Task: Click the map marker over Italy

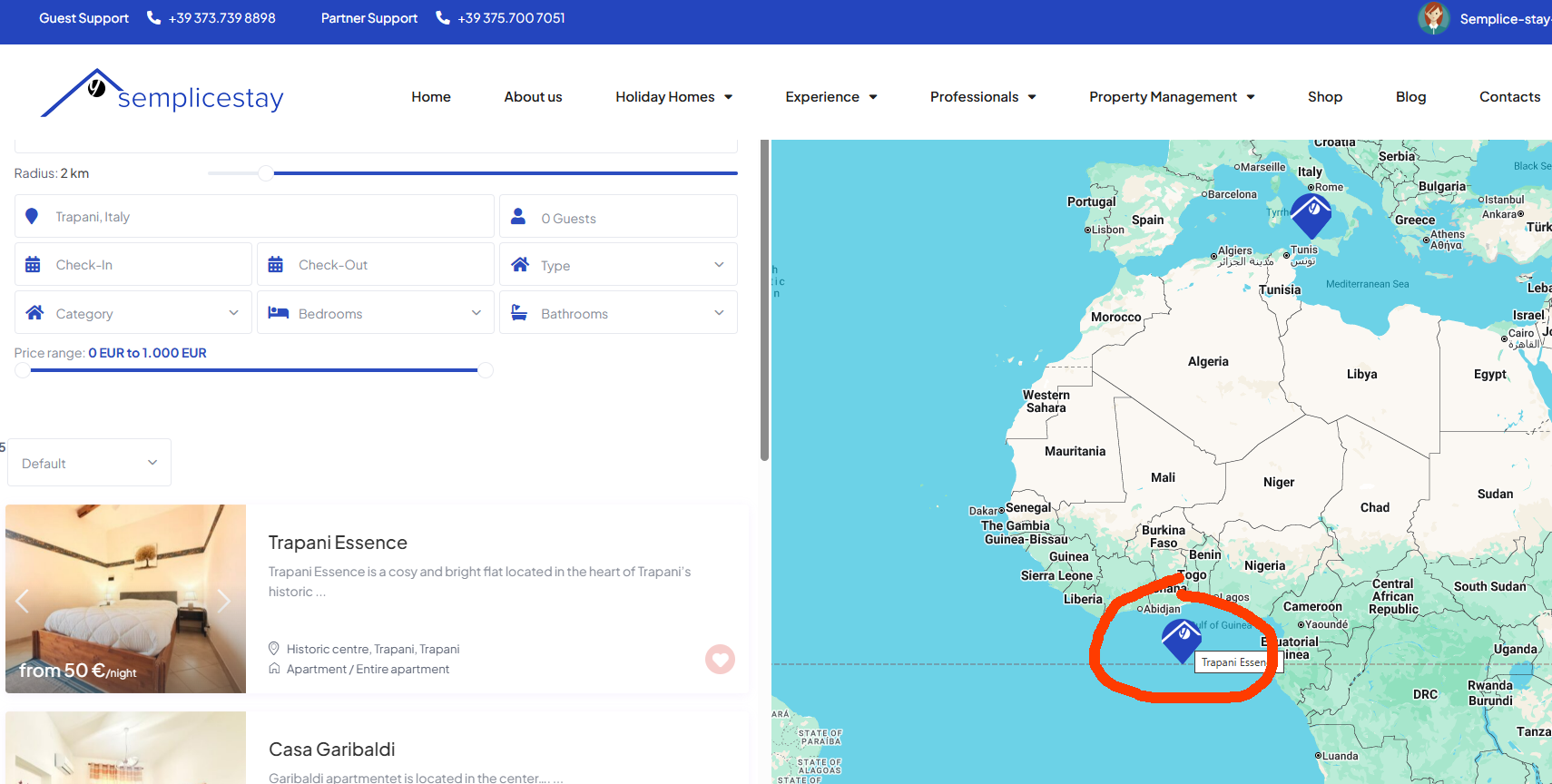Action: [x=1311, y=214]
